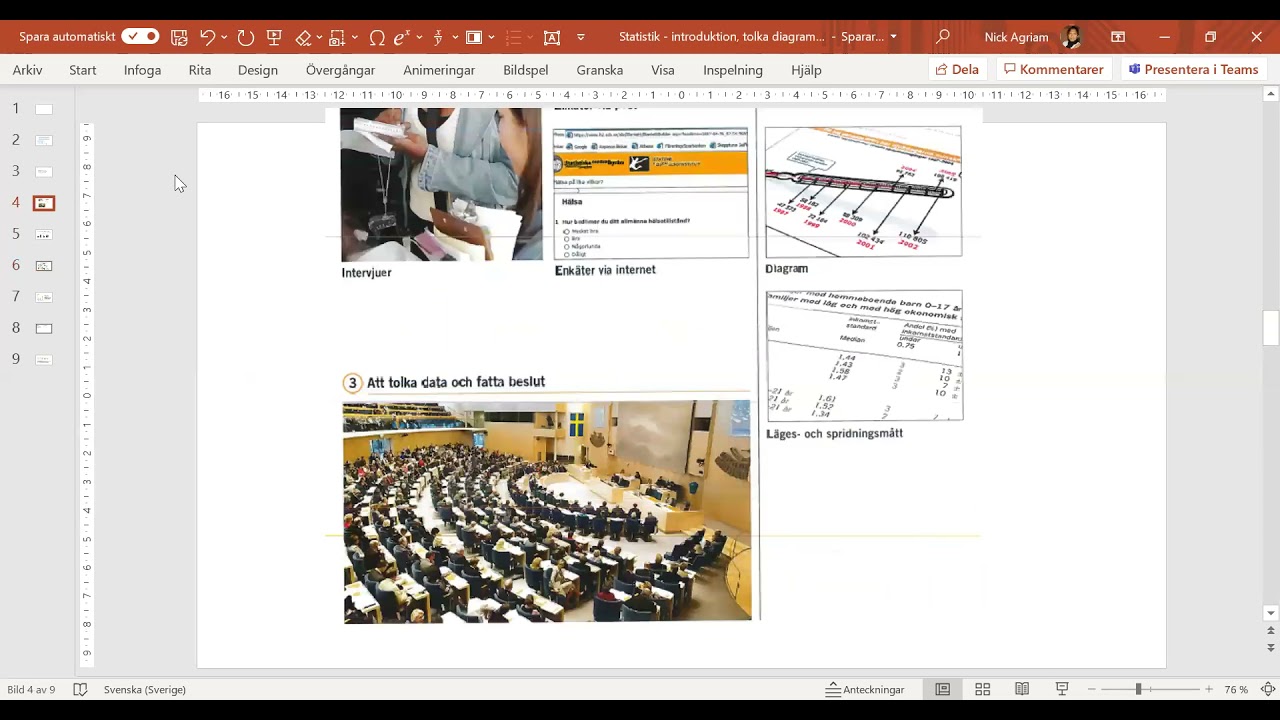Click the slide layout icon
Image resolution: width=1280 pixels, height=720 pixels.
click(x=474, y=37)
